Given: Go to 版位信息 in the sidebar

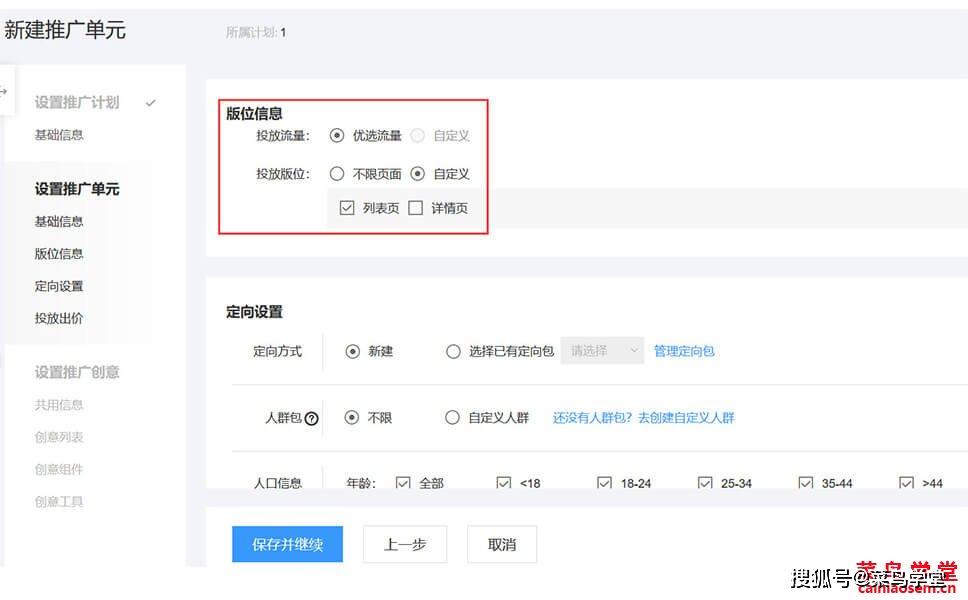Looking at the screenshot, I should pos(59,254).
